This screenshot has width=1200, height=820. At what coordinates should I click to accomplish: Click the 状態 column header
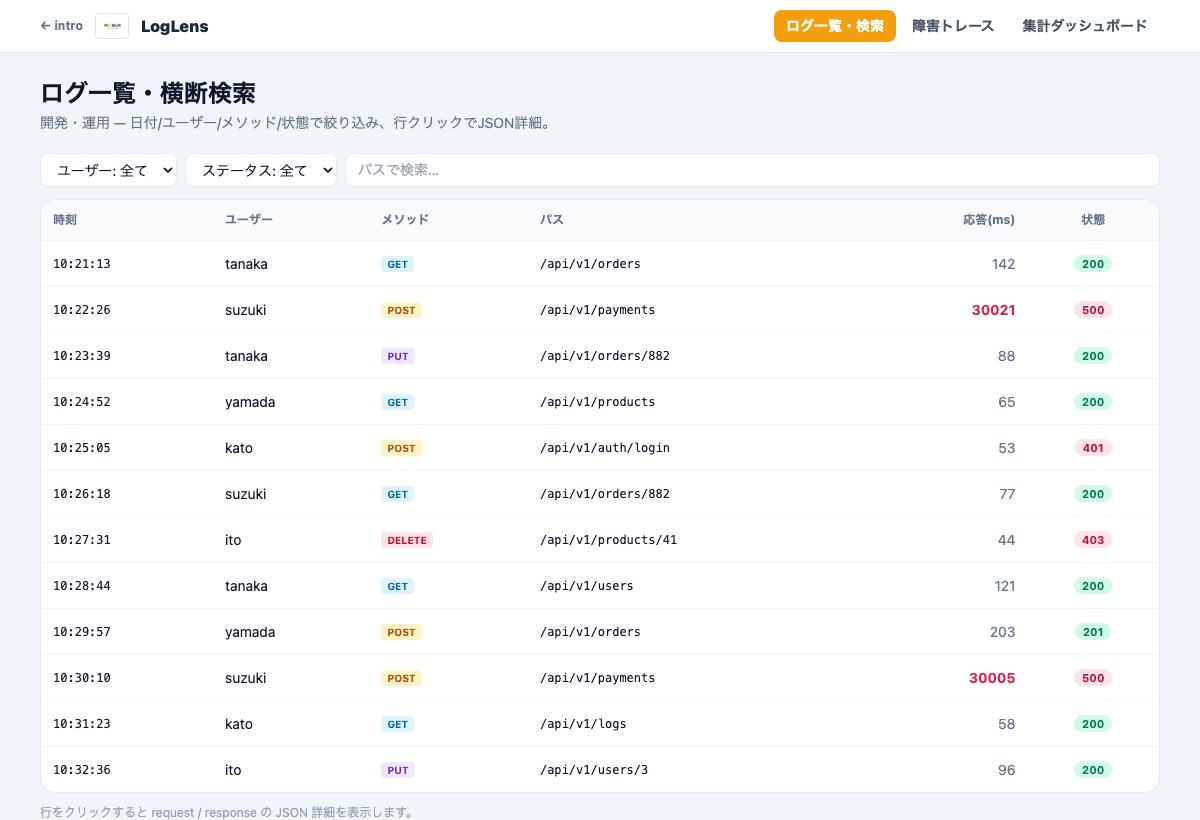coord(1093,220)
